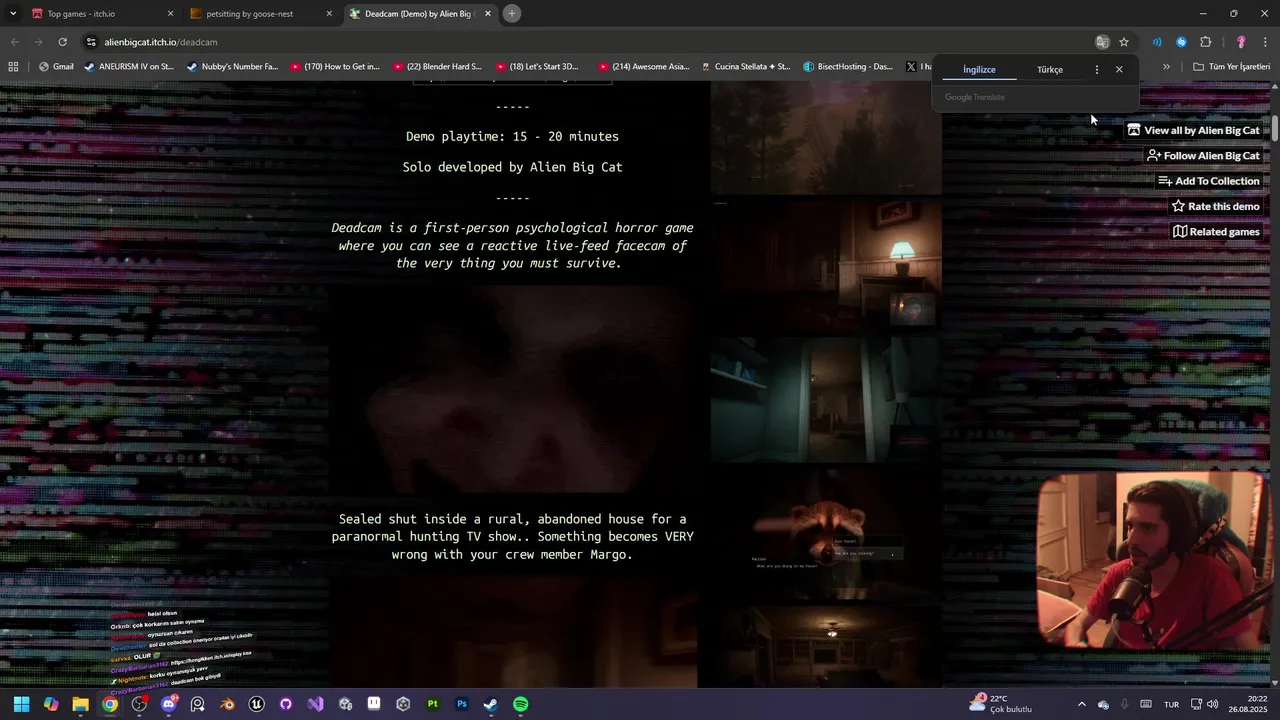Open a new browser tab
The height and width of the screenshot is (720, 1280).
[x=512, y=14]
